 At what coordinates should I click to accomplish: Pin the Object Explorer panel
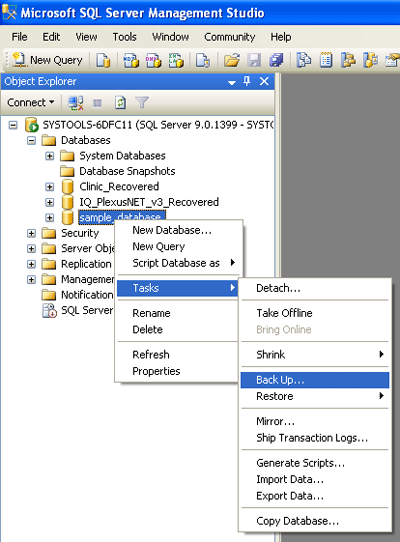click(246, 81)
